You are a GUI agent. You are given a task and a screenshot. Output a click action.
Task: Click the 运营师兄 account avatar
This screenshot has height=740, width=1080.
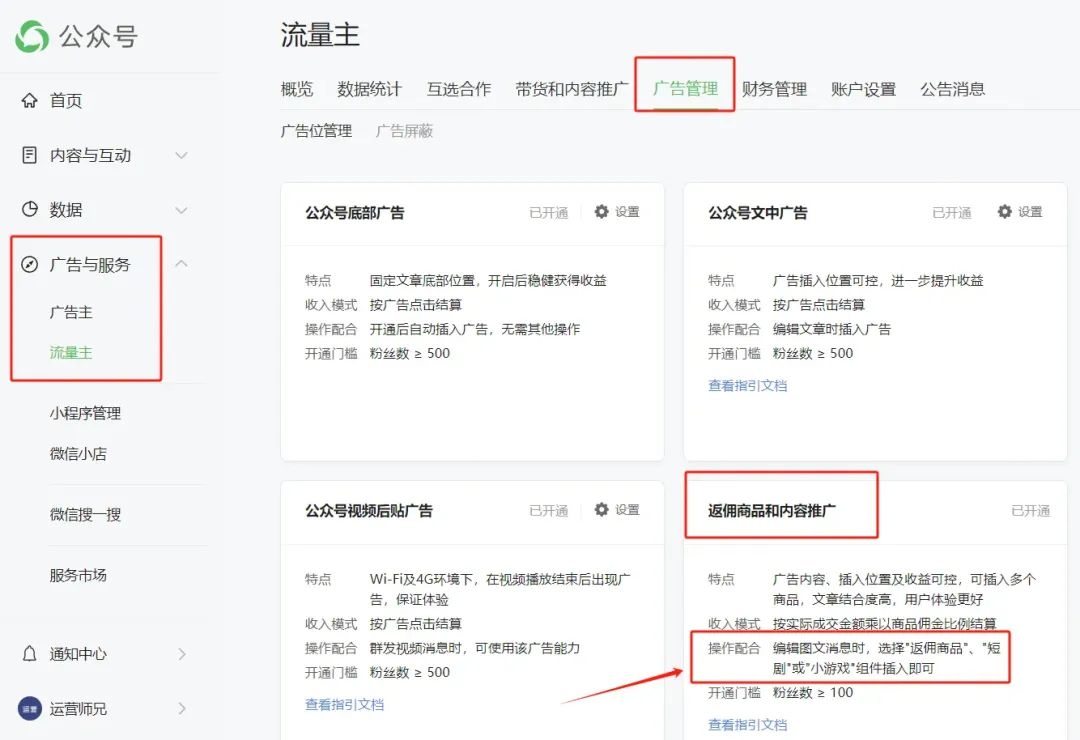tap(30, 708)
